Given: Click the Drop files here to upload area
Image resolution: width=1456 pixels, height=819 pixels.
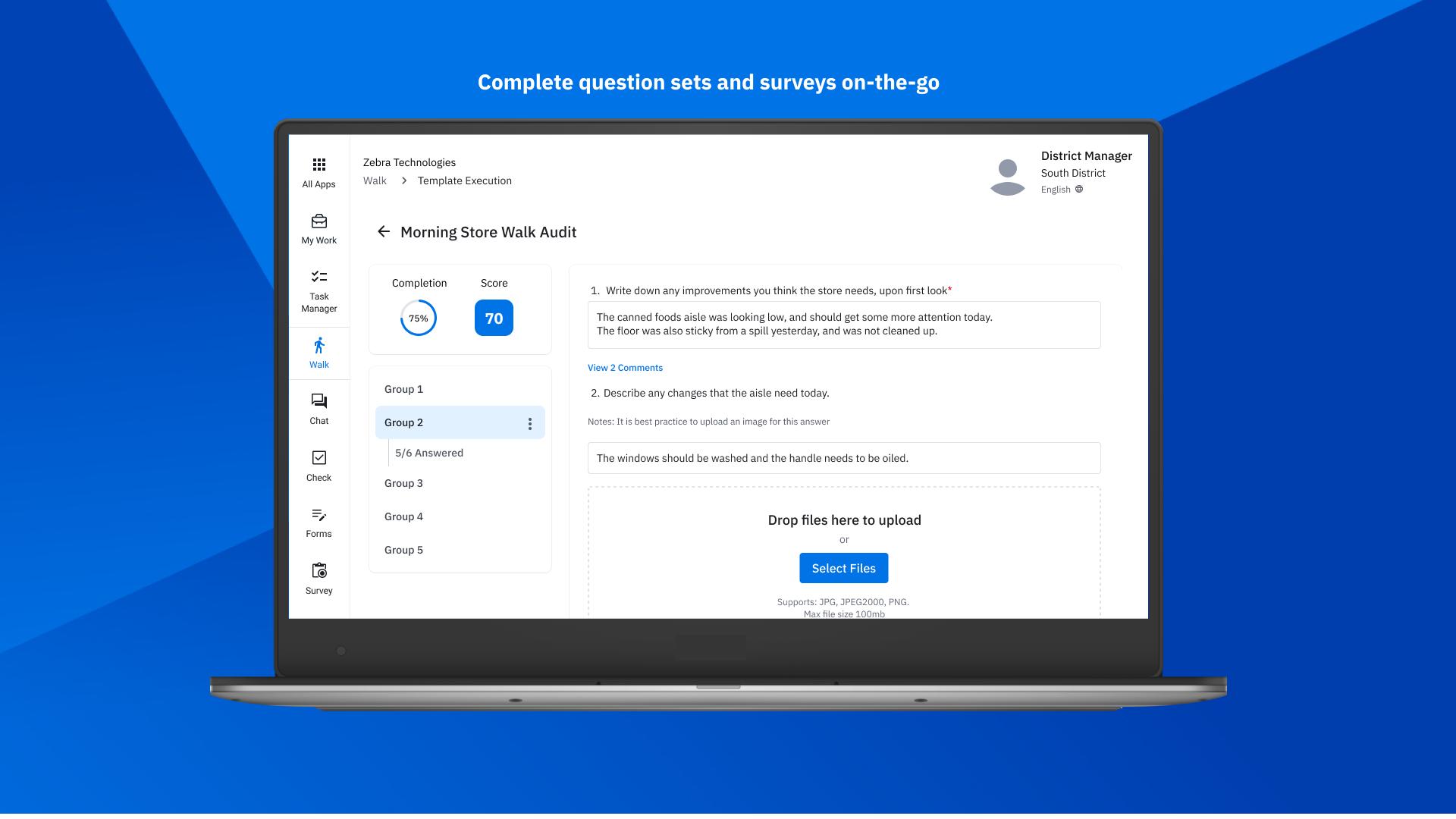Looking at the screenshot, I should [x=844, y=552].
